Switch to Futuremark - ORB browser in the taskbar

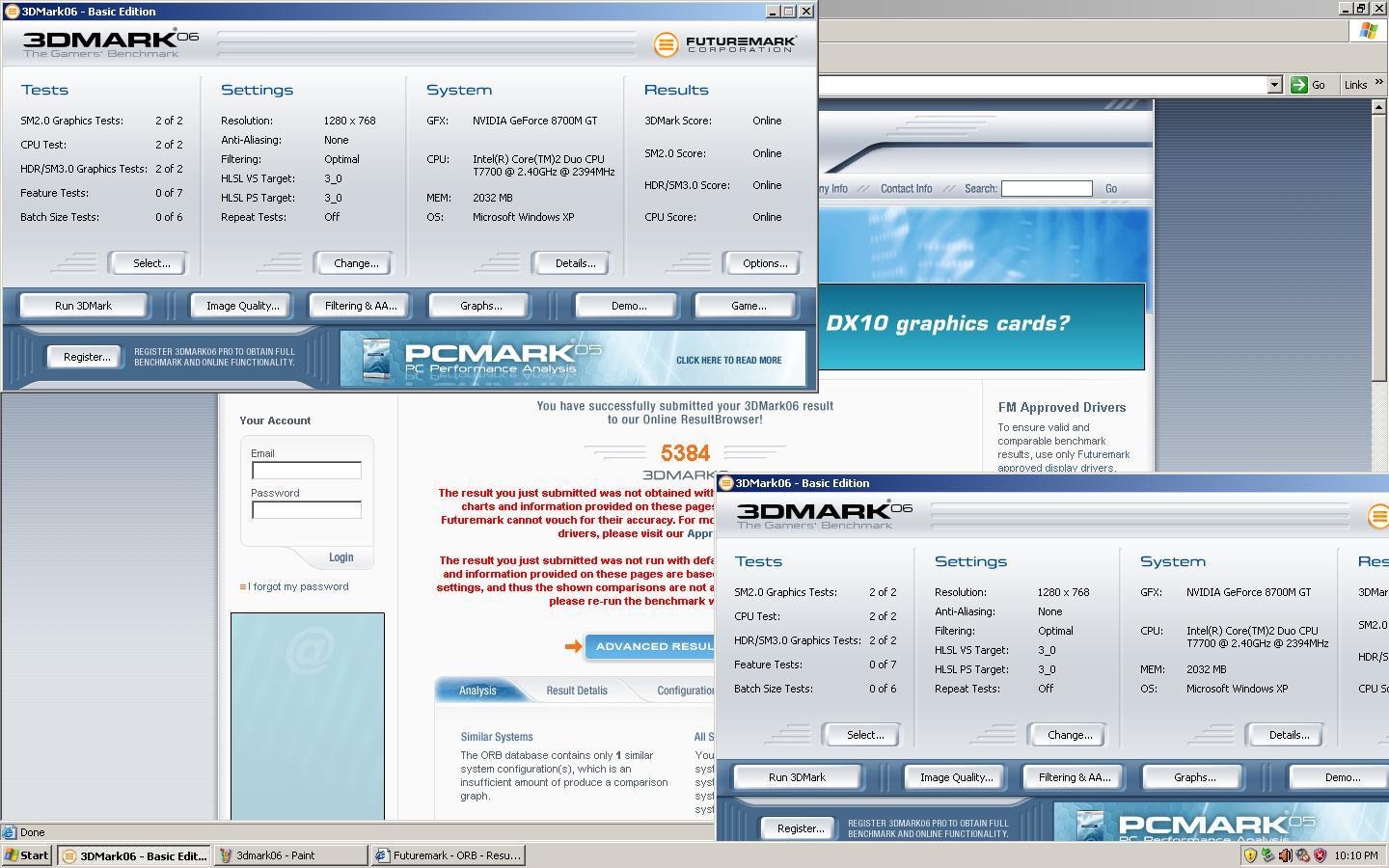[x=449, y=855]
